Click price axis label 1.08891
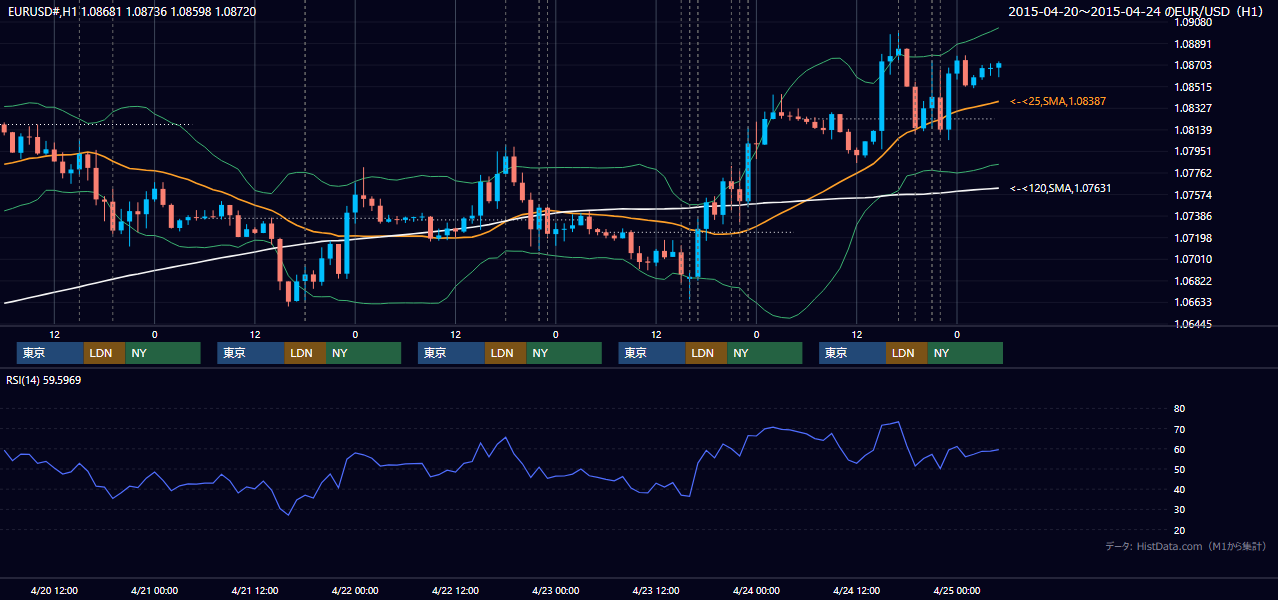Viewport: 1278px width, 600px height. [1192, 44]
